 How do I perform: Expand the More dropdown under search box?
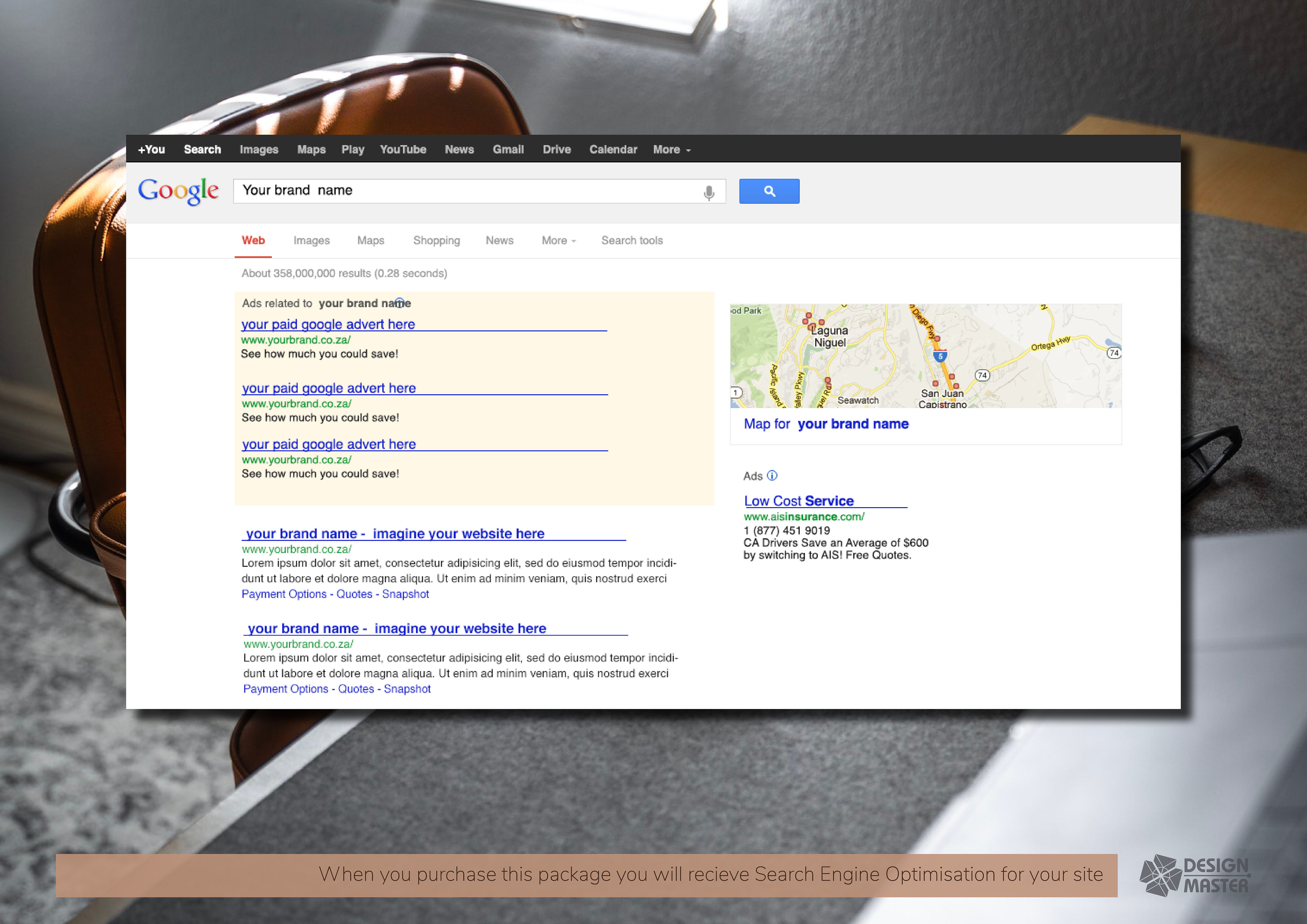point(559,241)
